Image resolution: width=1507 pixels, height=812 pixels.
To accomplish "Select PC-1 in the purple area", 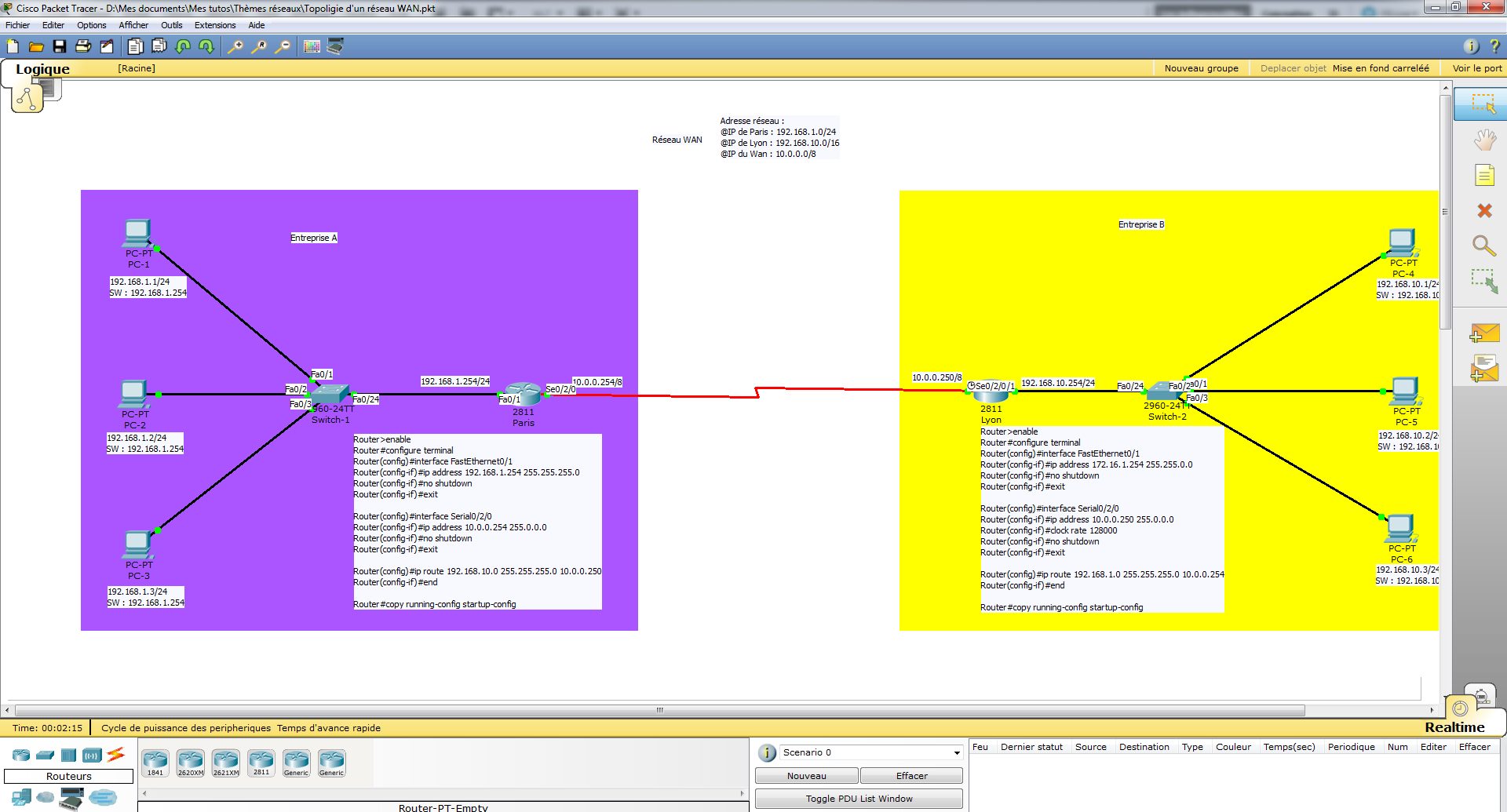I will (x=137, y=233).
